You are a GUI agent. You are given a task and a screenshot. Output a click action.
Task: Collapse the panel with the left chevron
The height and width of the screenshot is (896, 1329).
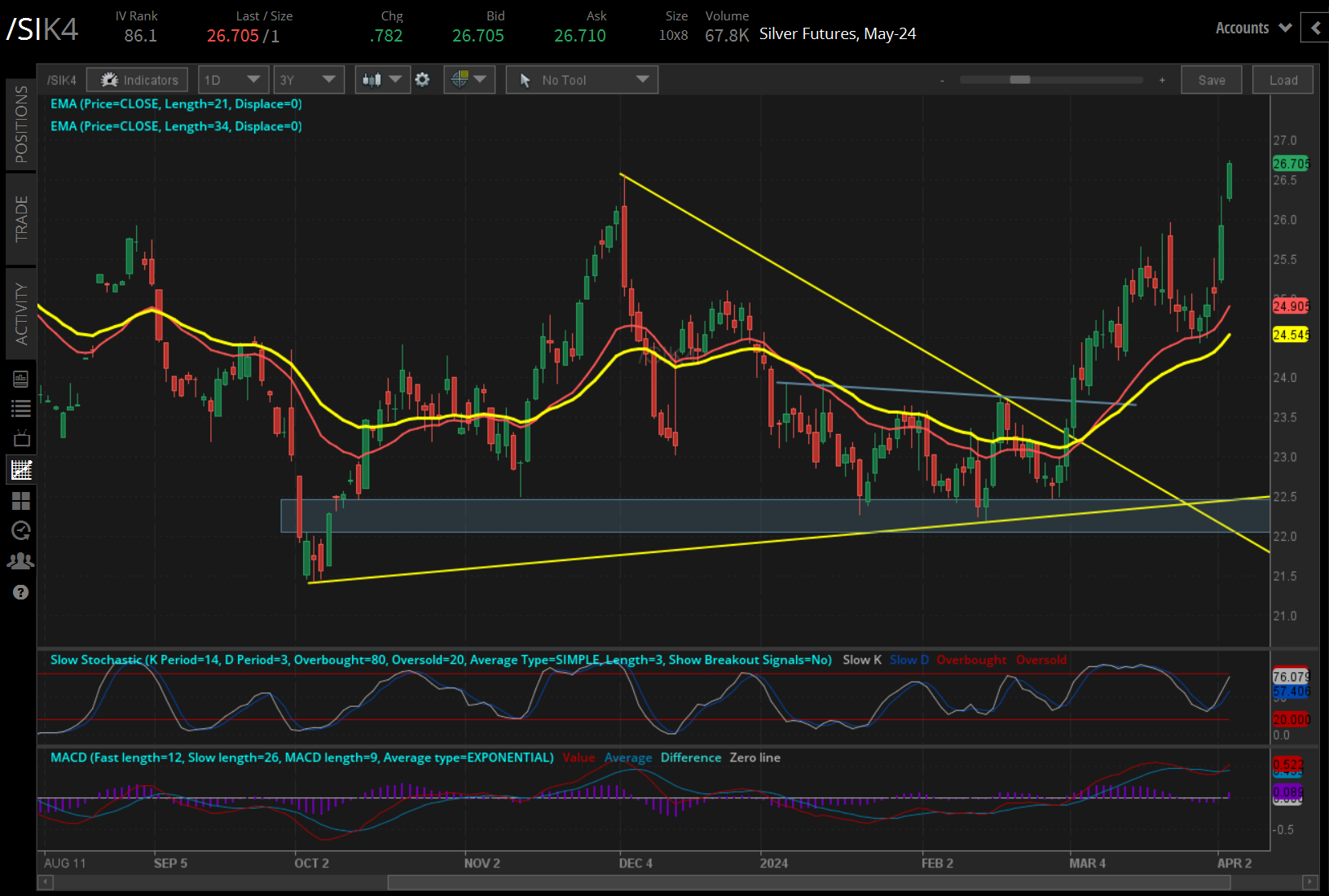coord(1315,28)
